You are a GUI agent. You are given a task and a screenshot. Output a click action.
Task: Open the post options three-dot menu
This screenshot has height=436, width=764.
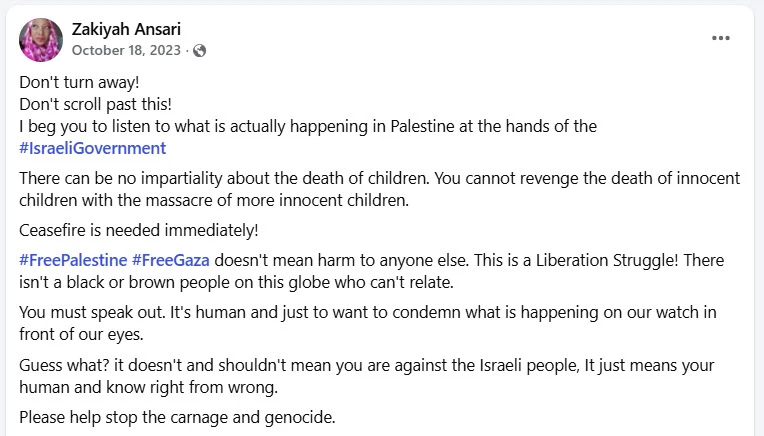[x=721, y=38]
